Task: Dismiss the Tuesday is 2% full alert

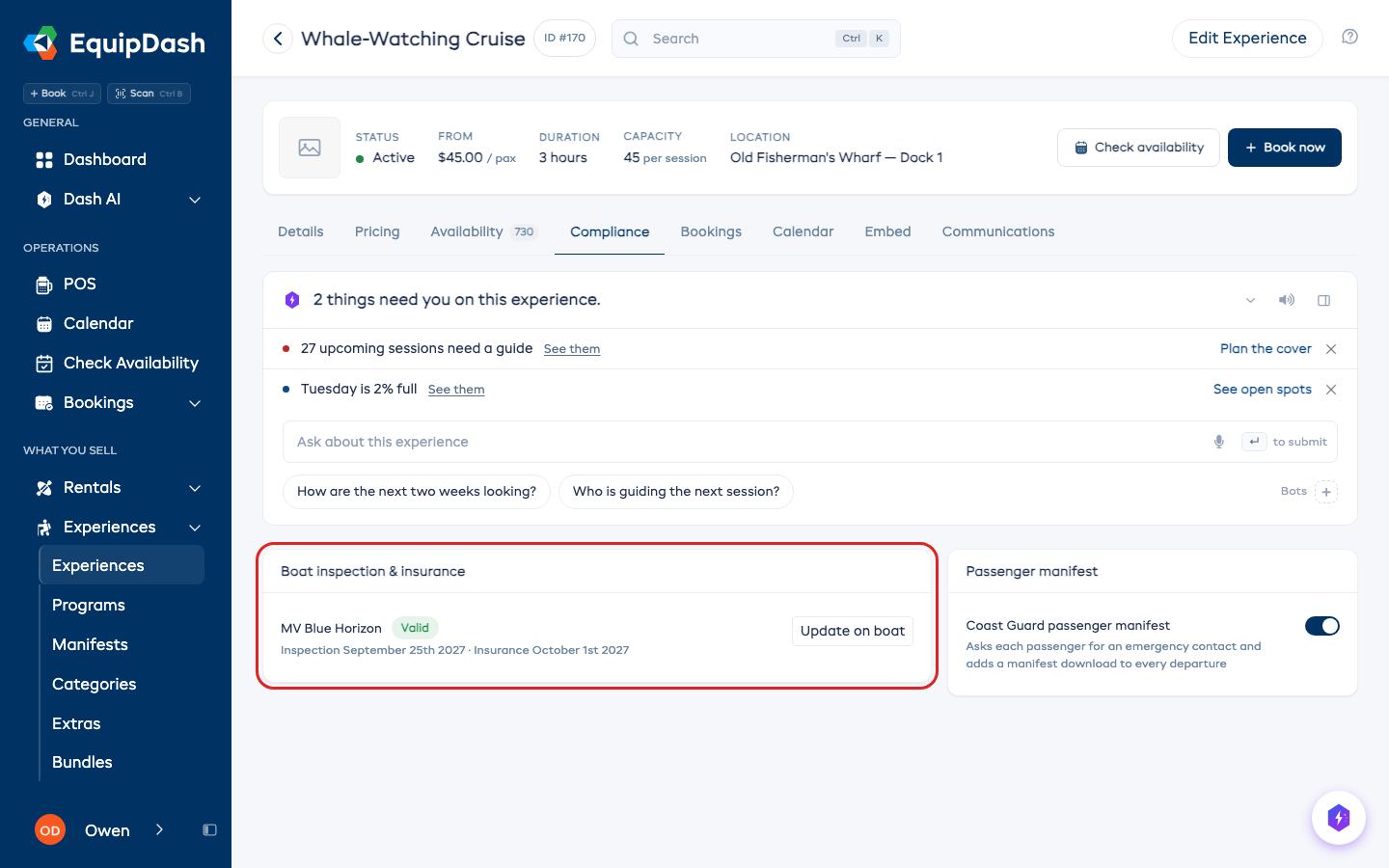Action: (x=1331, y=390)
